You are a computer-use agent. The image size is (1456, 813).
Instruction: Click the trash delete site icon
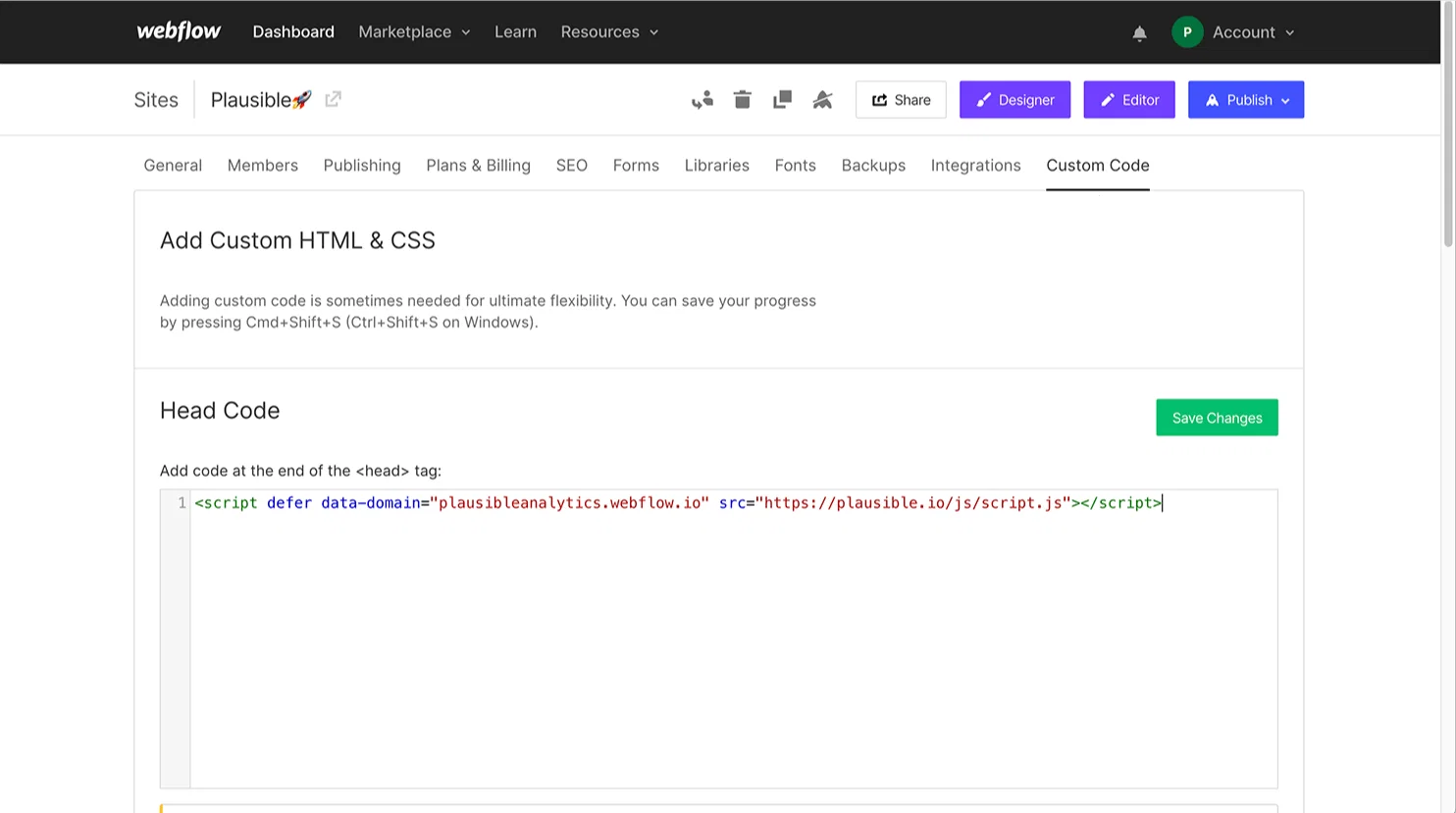point(743,100)
